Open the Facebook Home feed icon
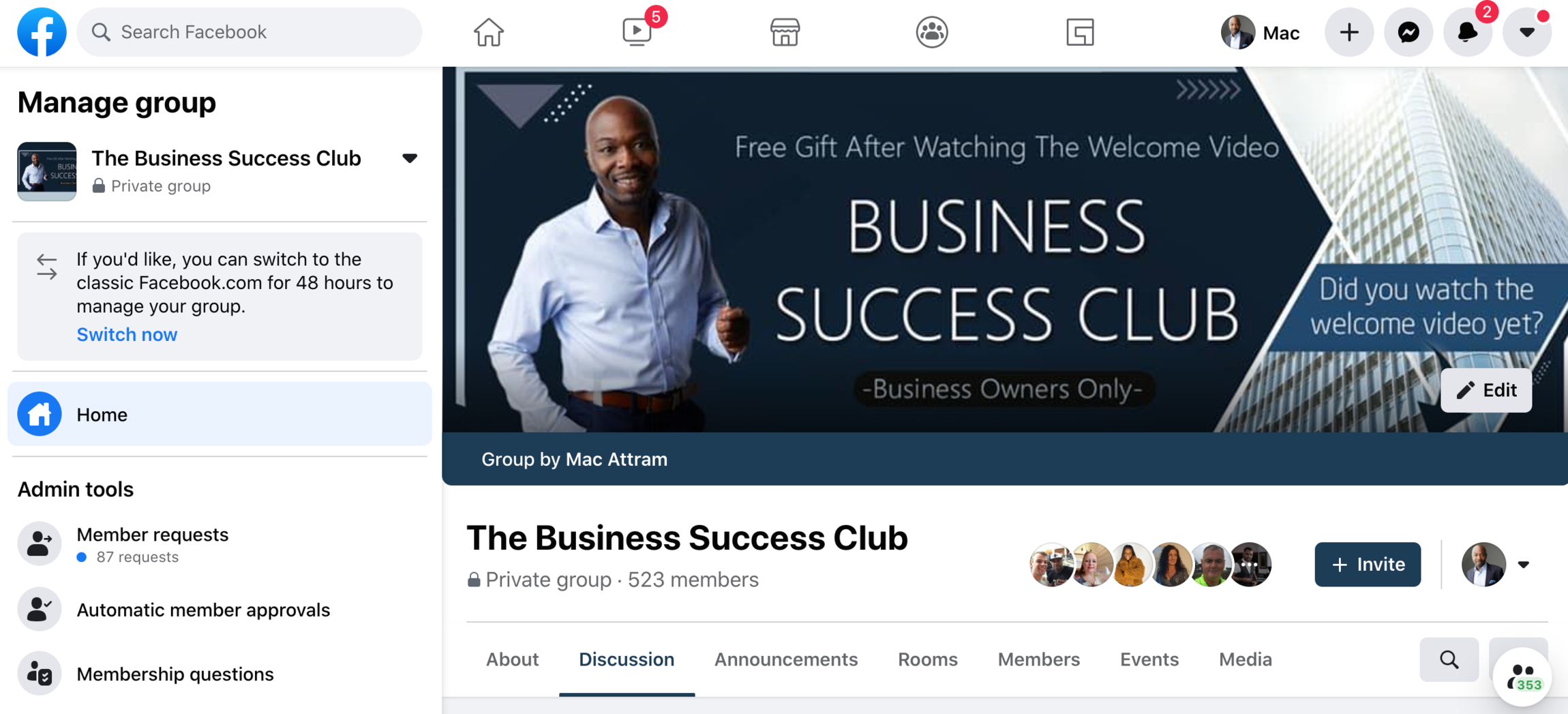Screen dimensions: 1568x714 click(488, 32)
